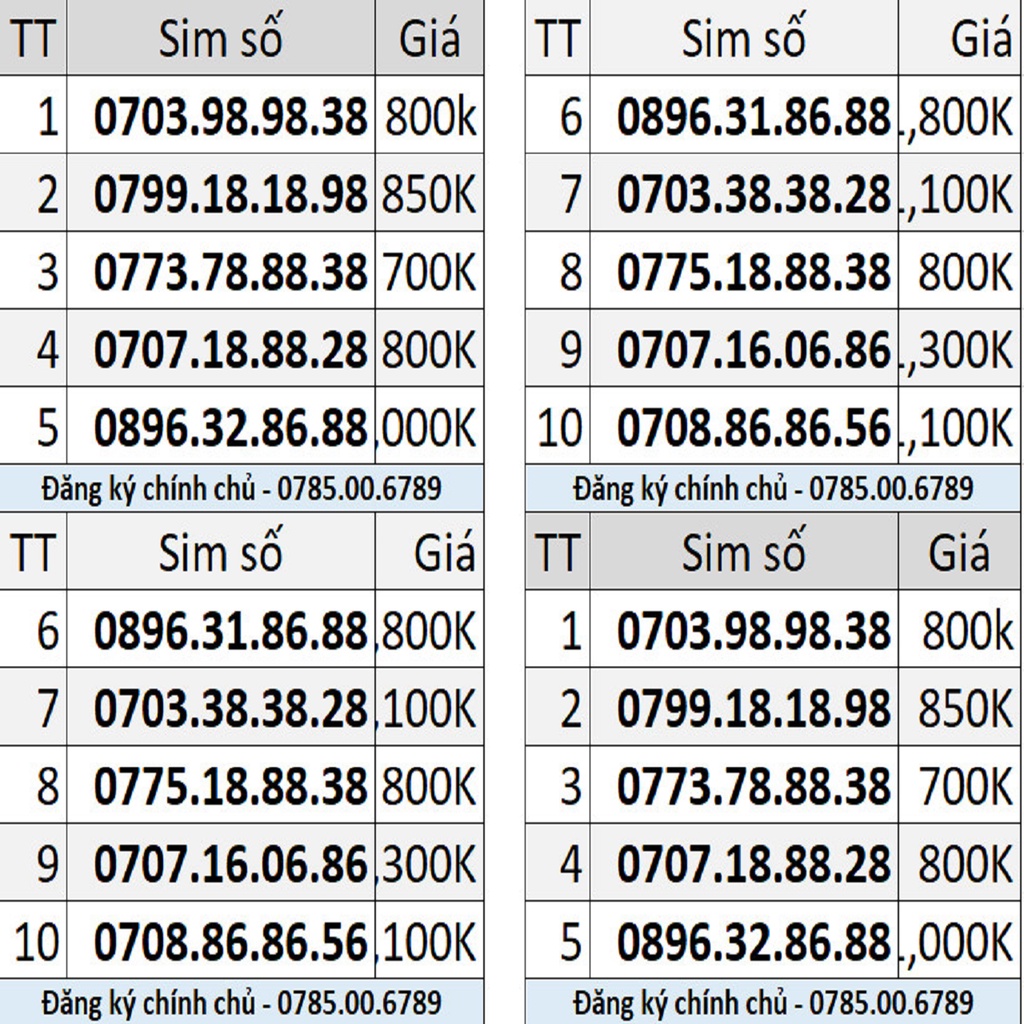The image size is (1024, 1024).
Task: Click the 700K price in the top-left table
Action: [x=429, y=272]
